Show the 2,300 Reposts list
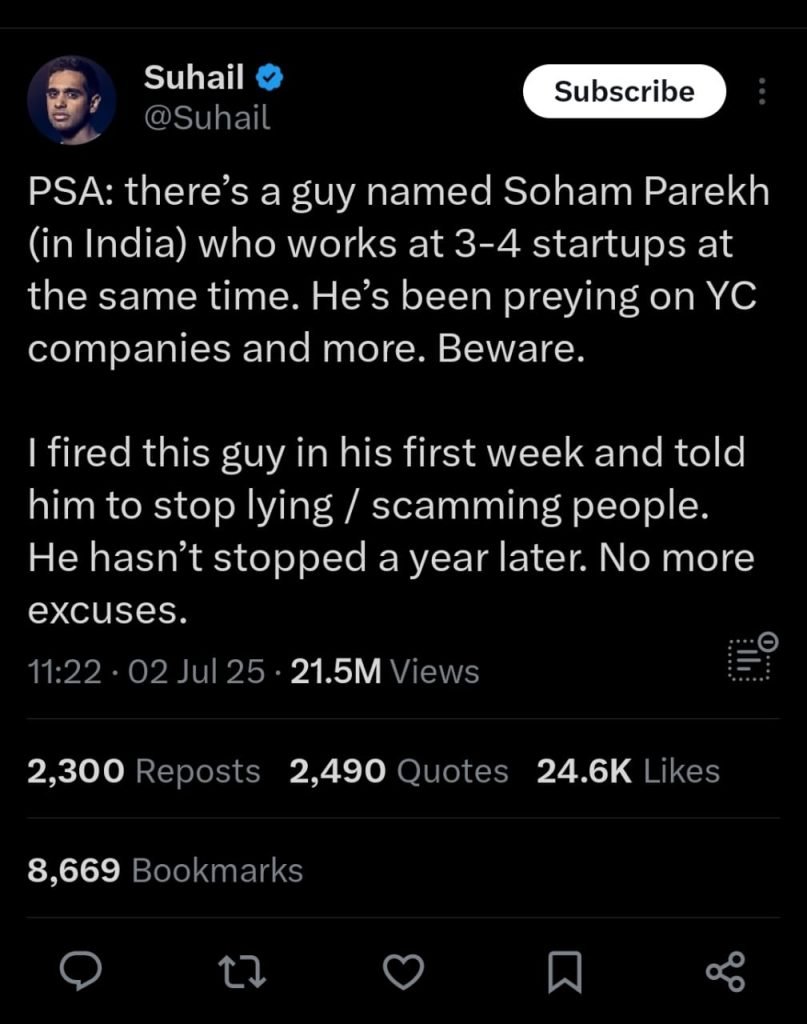 coord(144,771)
